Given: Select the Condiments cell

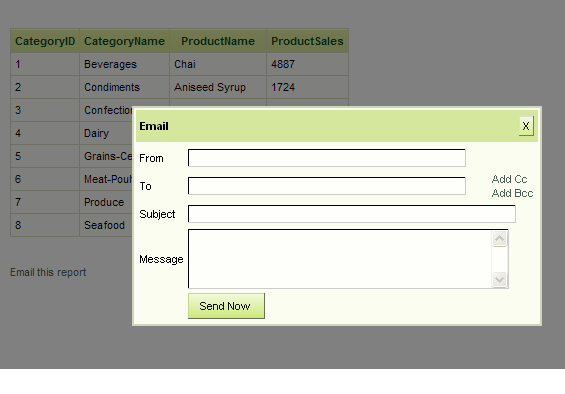Looking at the screenshot, I should click(124, 87).
